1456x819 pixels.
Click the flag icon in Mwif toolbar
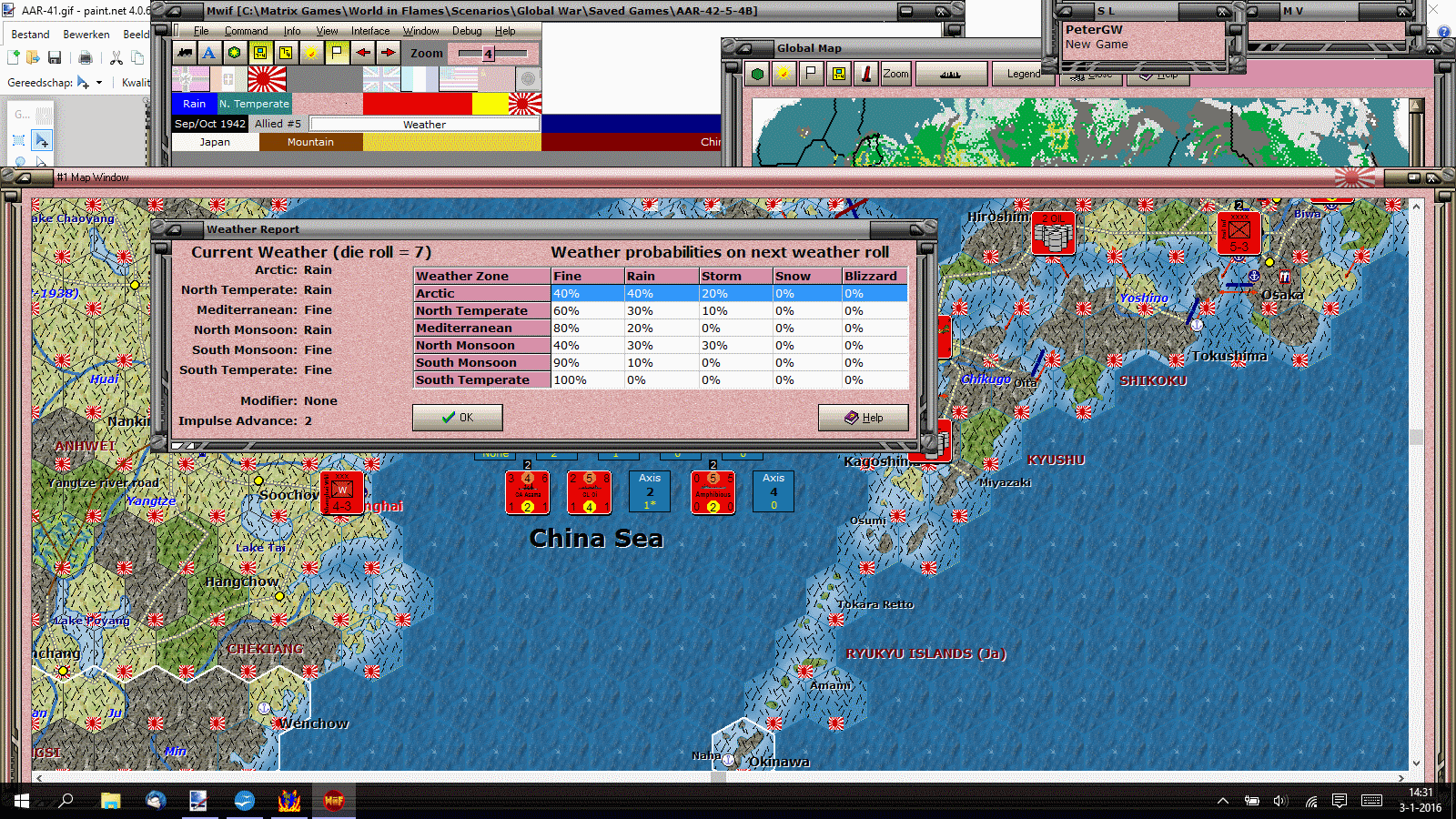(x=337, y=53)
